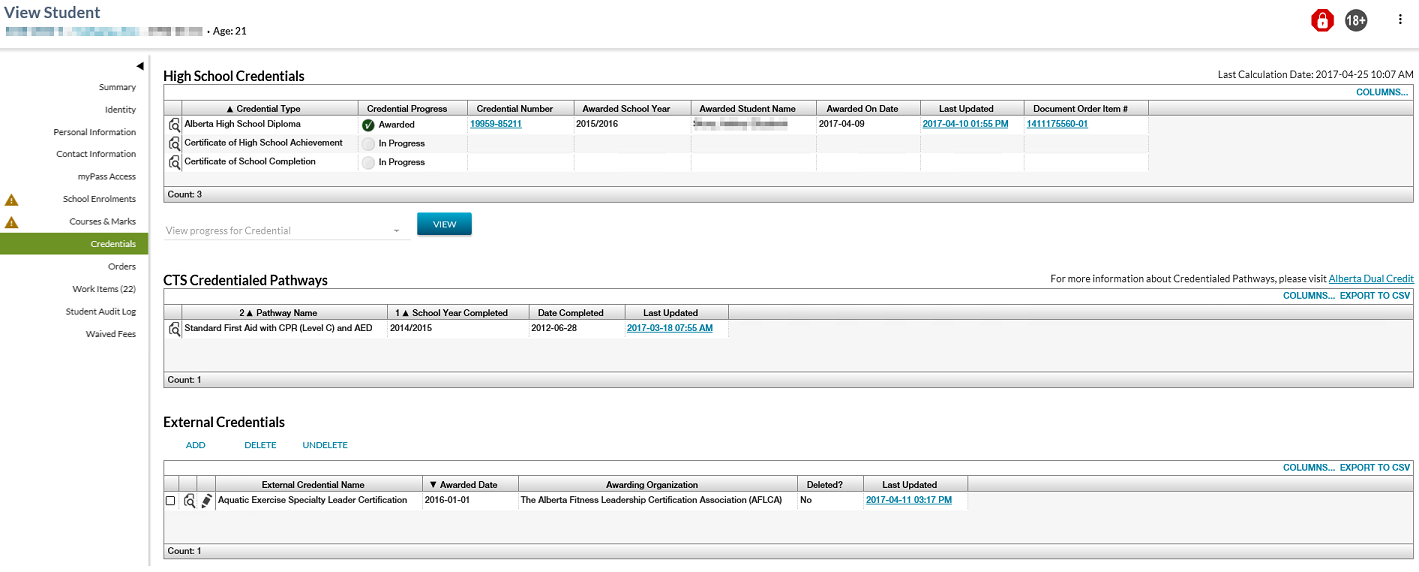Open magnifier for Standard First Aid pathway

pos(174,329)
